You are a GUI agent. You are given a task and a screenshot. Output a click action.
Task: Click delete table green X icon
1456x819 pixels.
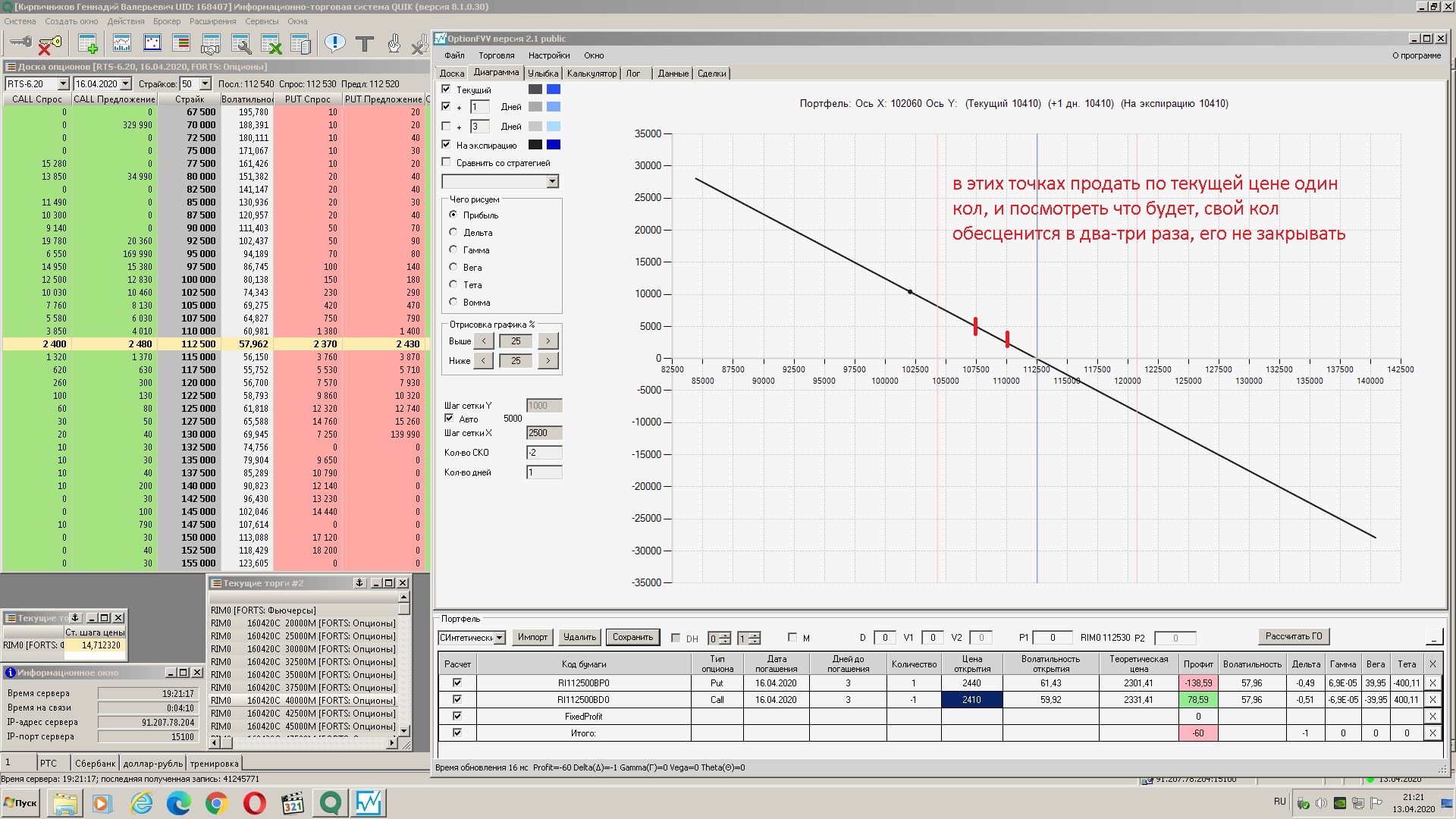tap(271, 45)
